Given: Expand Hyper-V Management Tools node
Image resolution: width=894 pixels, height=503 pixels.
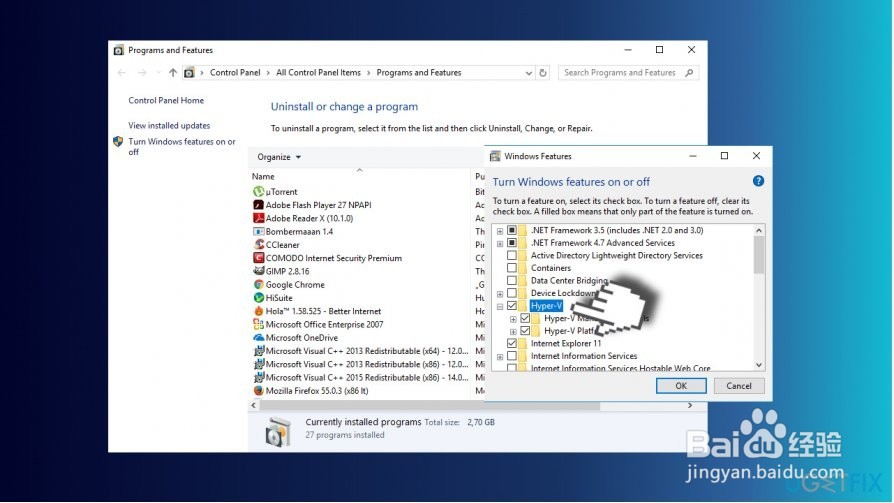Looking at the screenshot, I should [513, 319].
